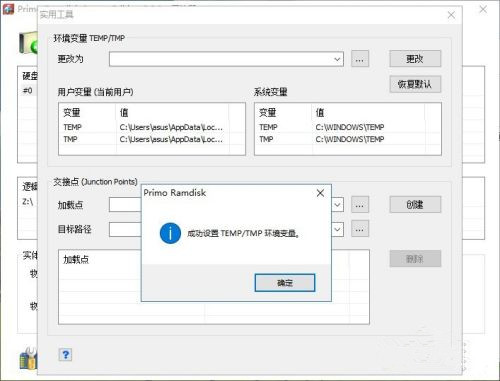Browse folder with ellipsis next to 更改为
This screenshot has height=381, width=500.
pyautogui.click(x=360, y=59)
